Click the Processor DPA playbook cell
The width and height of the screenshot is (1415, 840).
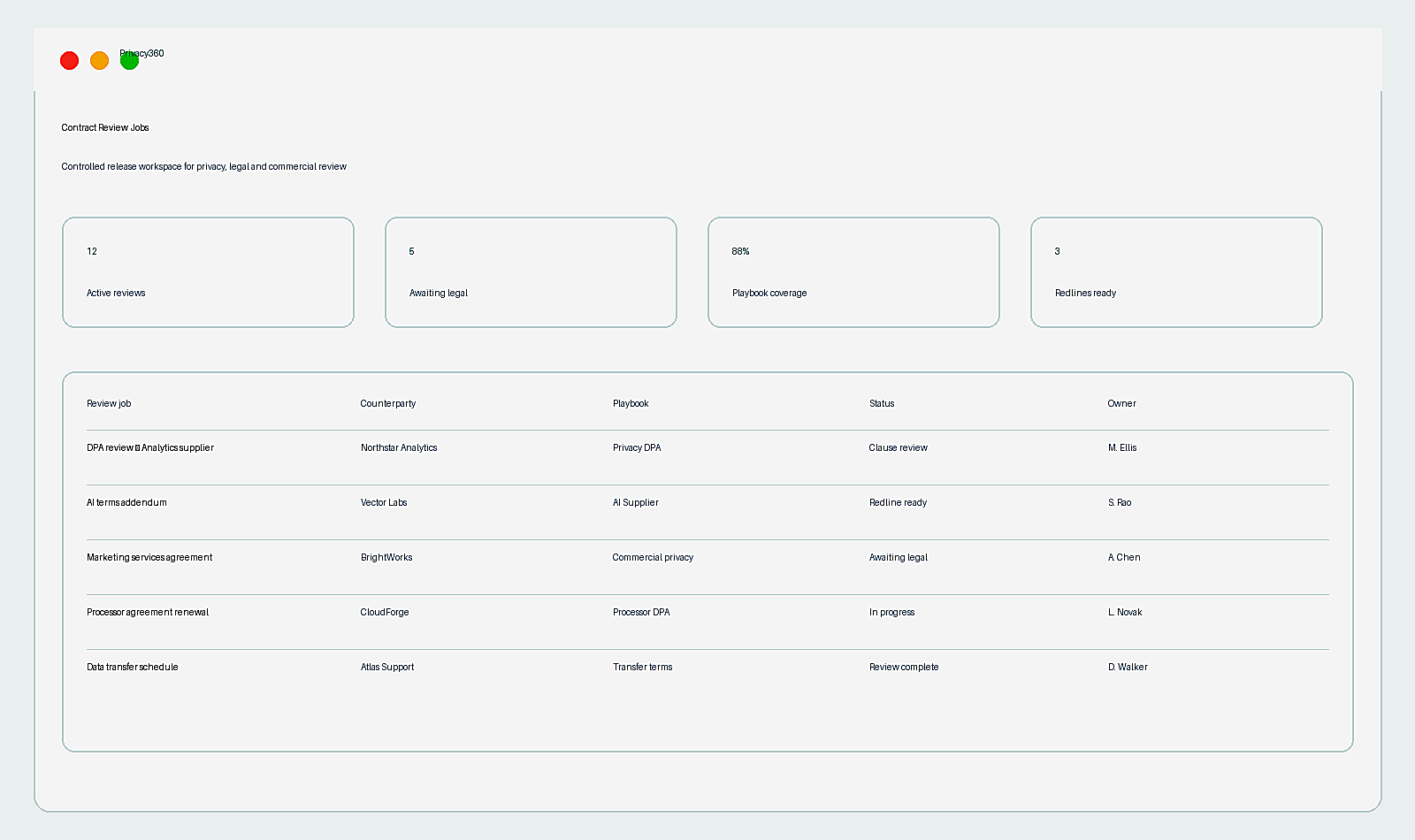point(641,612)
